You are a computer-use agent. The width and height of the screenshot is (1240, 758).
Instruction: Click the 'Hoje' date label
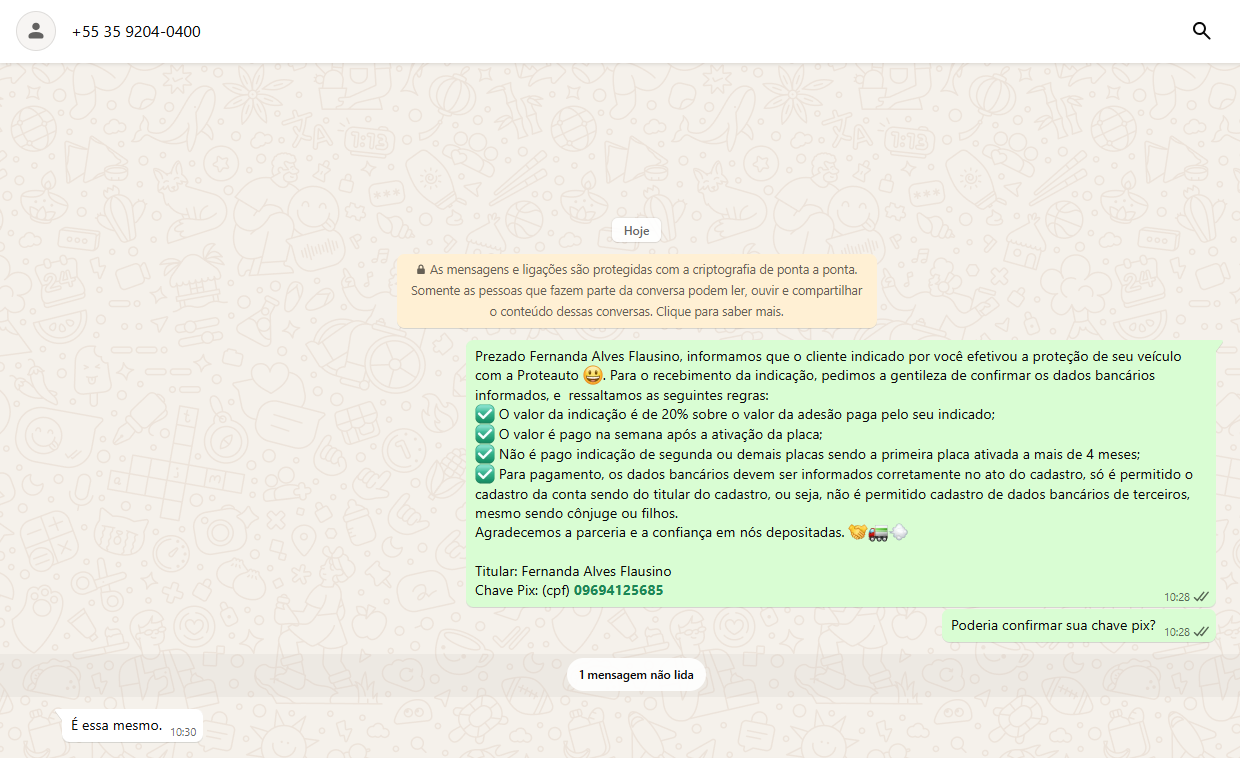tap(636, 231)
